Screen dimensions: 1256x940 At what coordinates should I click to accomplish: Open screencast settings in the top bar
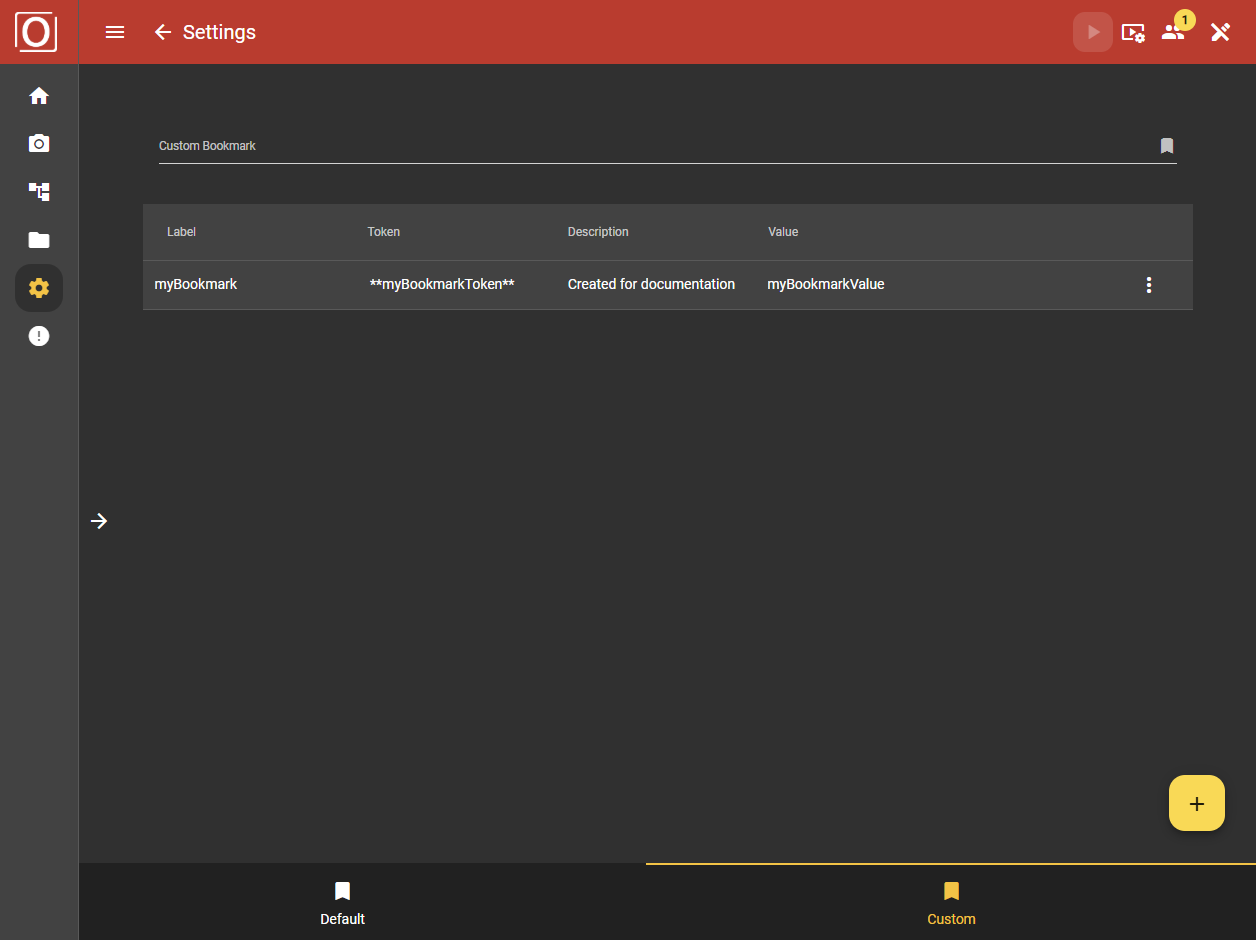pos(1133,32)
